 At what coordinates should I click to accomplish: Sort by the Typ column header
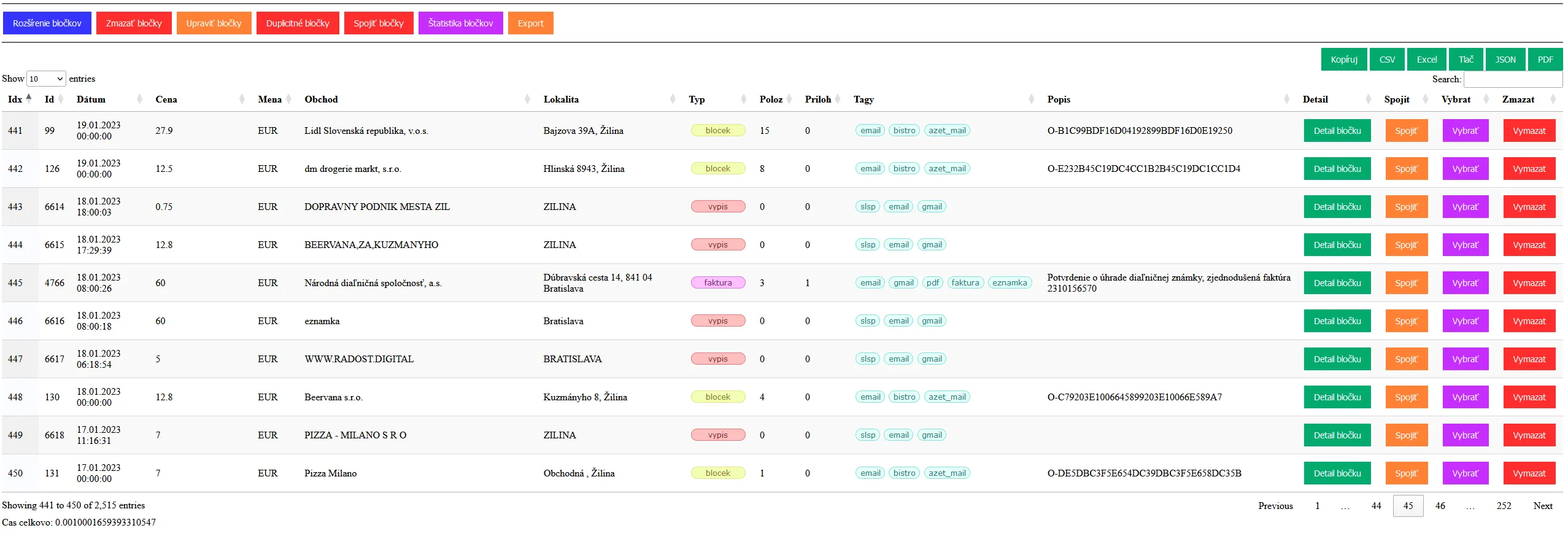pos(697,99)
